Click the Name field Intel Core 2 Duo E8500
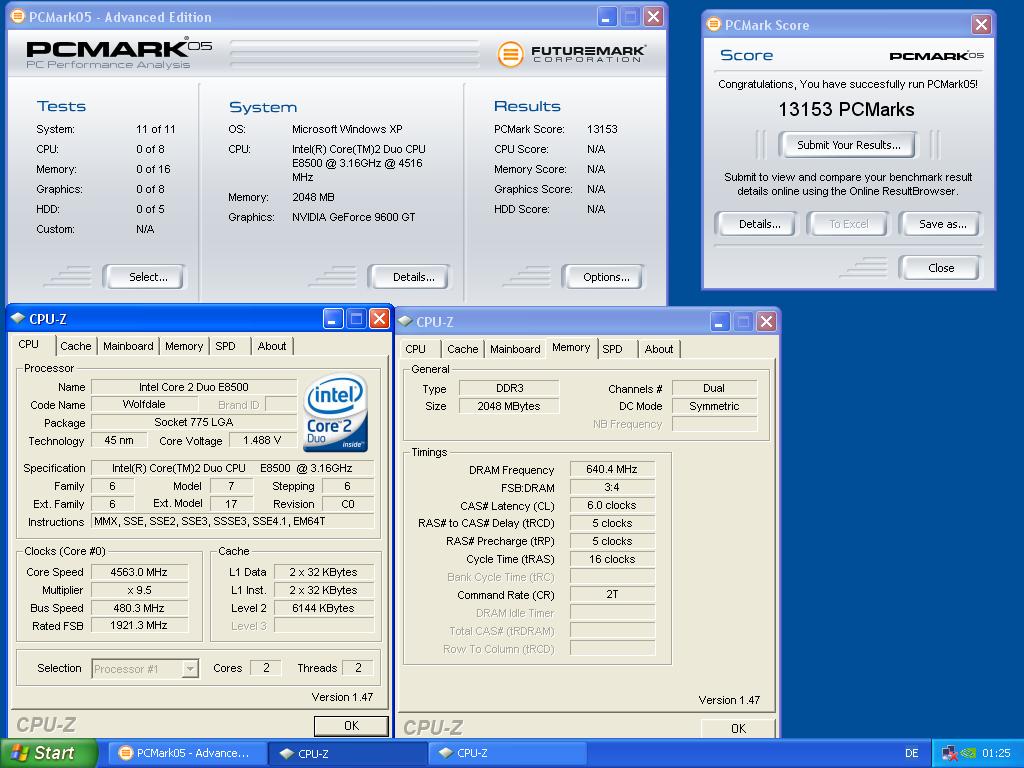Image resolution: width=1024 pixels, height=768 pixels. (x=194, y=387)
